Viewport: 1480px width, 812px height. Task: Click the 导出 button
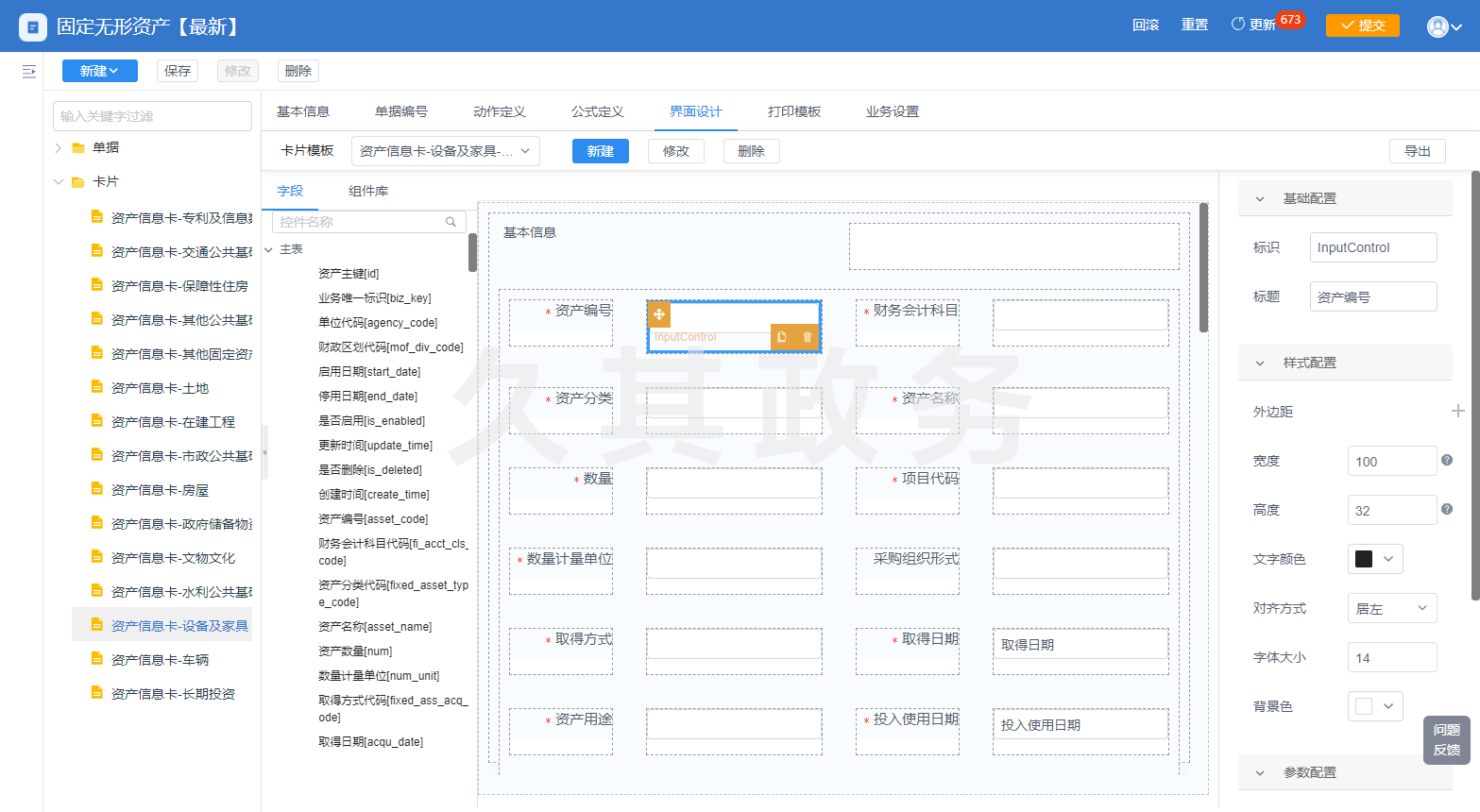click(1417, 151)
